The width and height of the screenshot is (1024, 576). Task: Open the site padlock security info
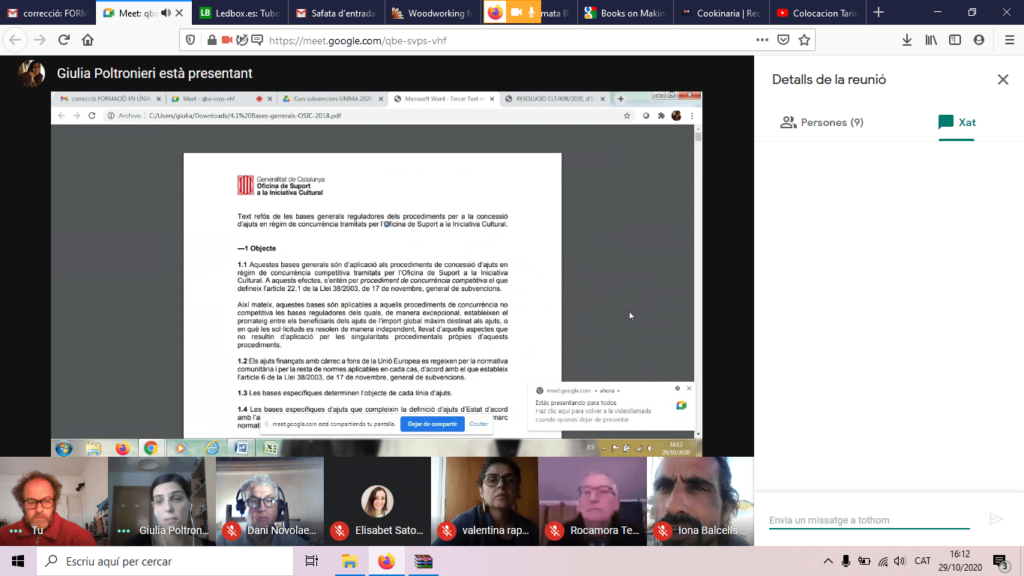(212, 40)
